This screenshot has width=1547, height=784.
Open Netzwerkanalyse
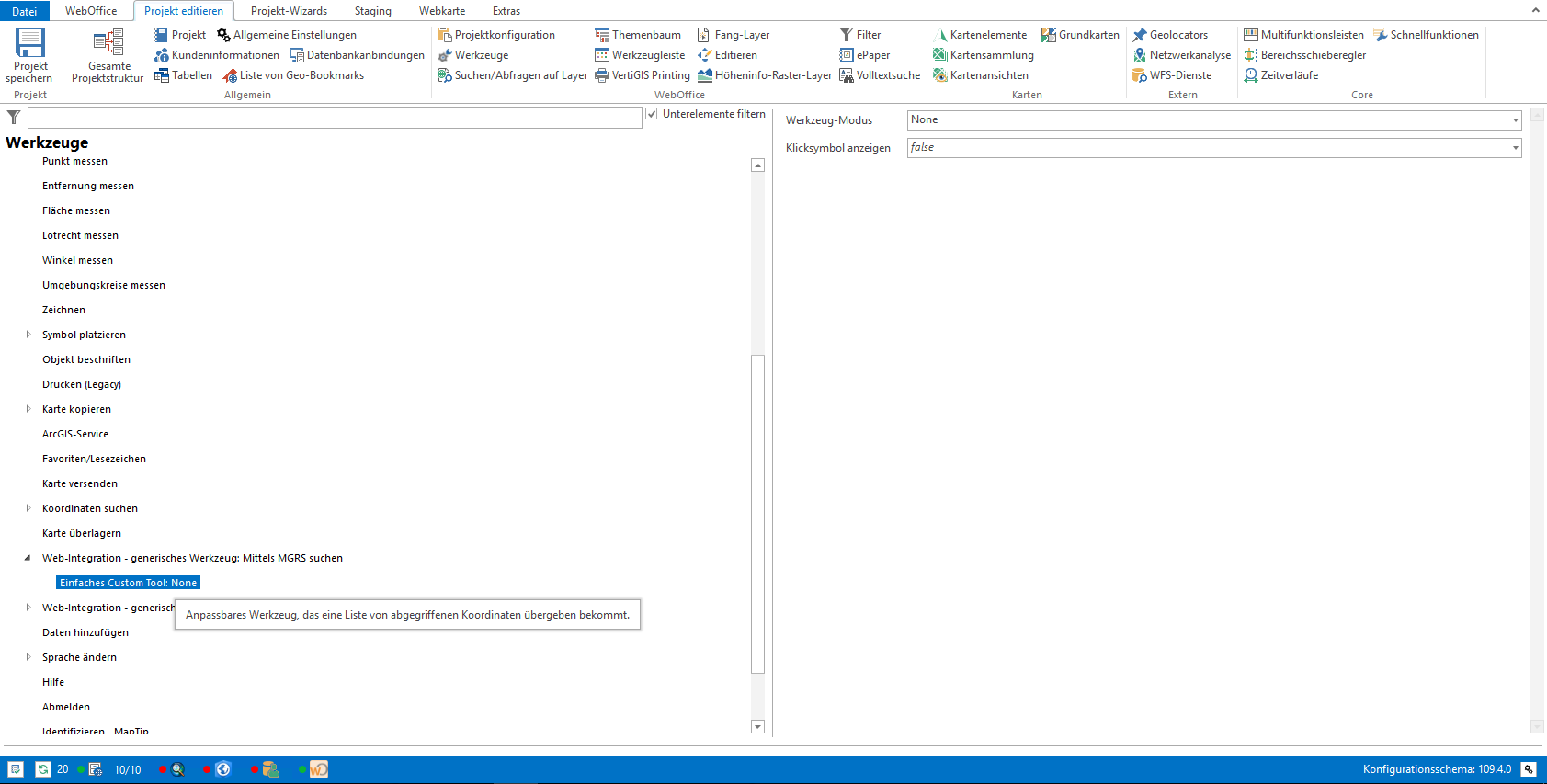(1182, 55)
